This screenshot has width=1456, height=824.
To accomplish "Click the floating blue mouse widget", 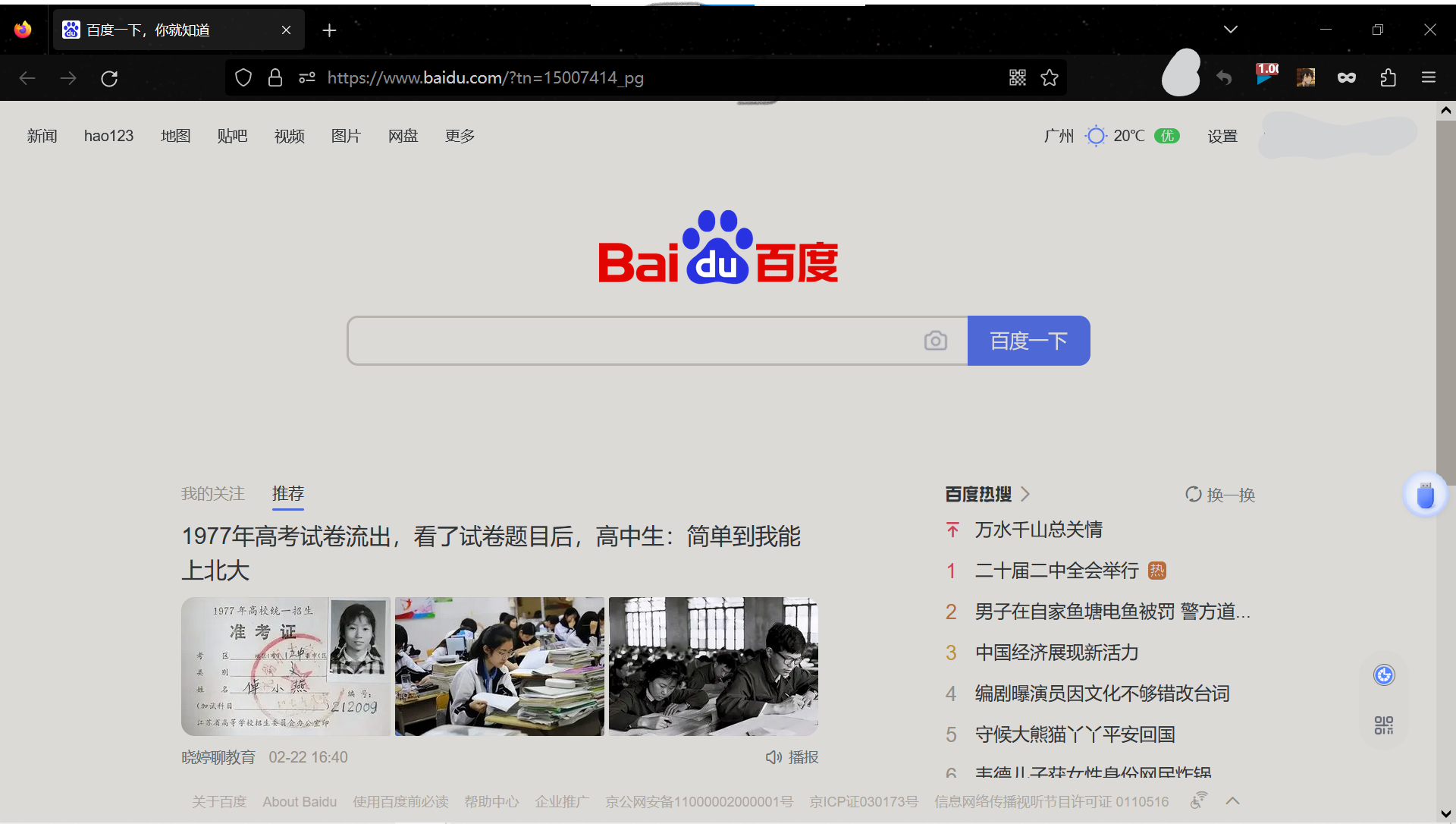I will (x=1426, y=495).
